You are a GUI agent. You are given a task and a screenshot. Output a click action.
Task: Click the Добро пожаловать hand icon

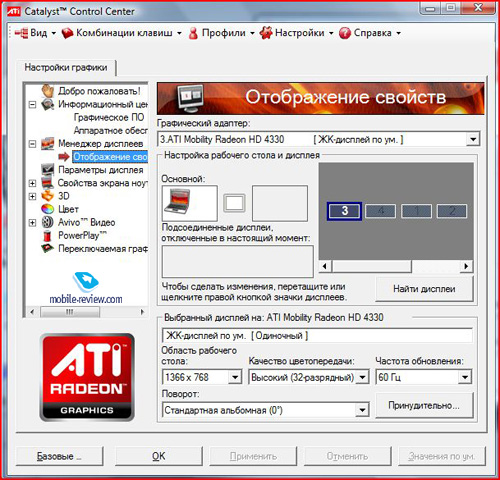click(48, 91)
